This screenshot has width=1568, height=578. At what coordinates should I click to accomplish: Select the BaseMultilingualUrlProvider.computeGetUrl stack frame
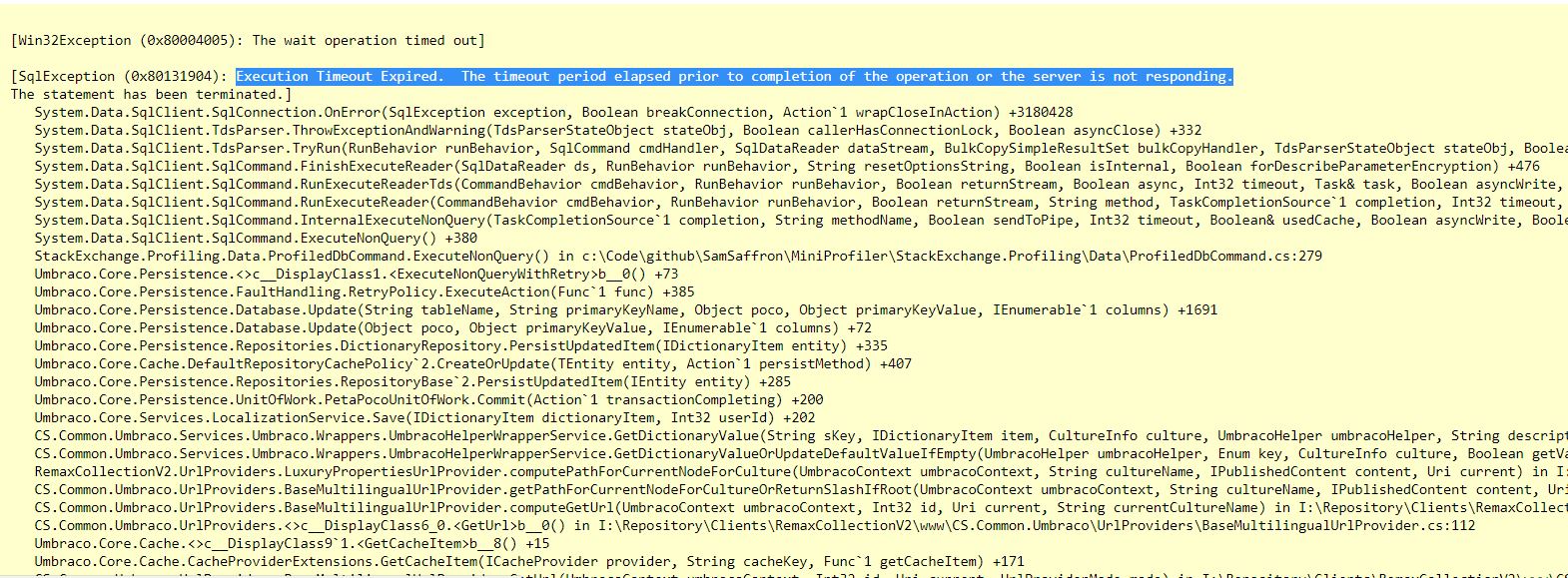click(x=801, y=508)
